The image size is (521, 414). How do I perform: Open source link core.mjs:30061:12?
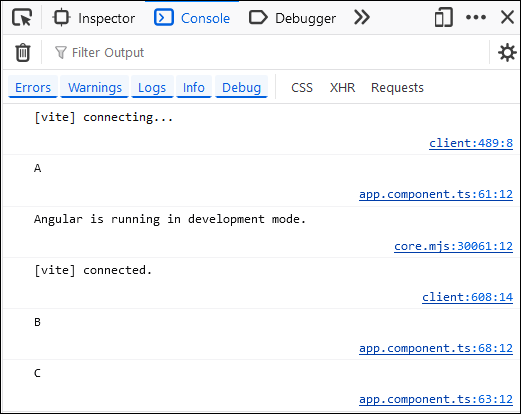tap(453, 246)
